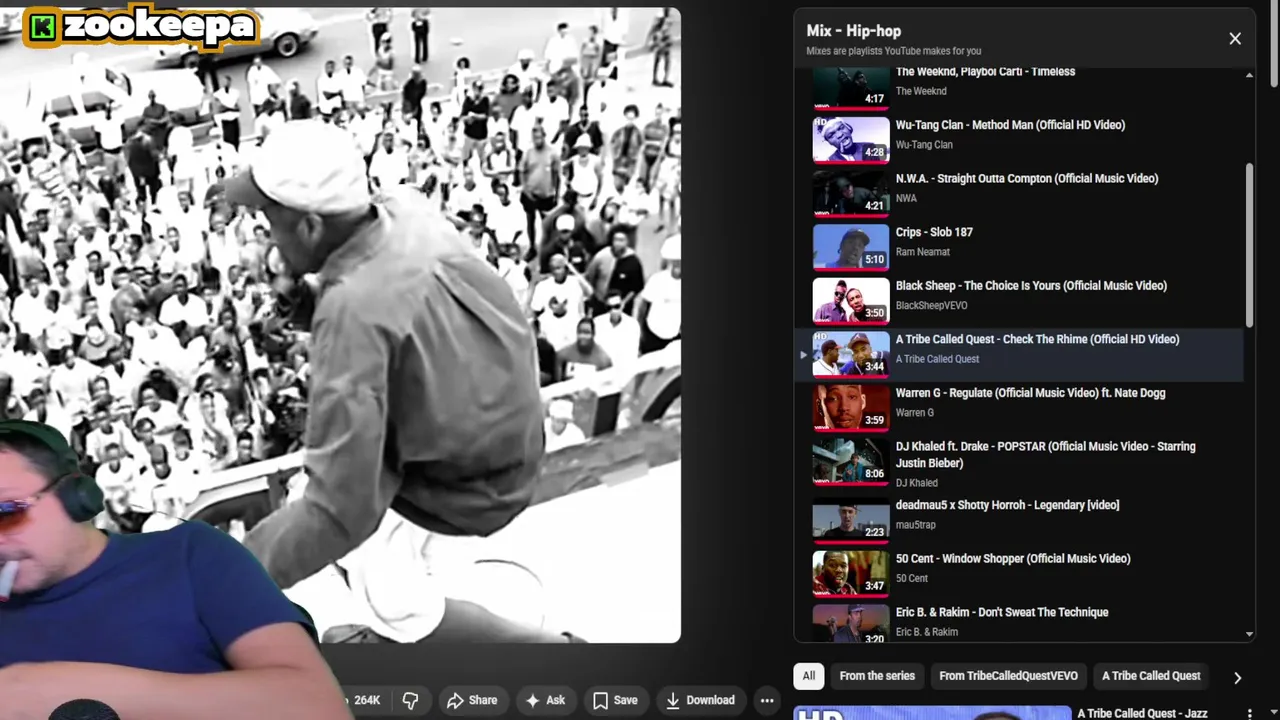Click the A Tribe Called Quest - Jazz title
This screenshot has width=1280, height=720.
tap(1142, 713)
